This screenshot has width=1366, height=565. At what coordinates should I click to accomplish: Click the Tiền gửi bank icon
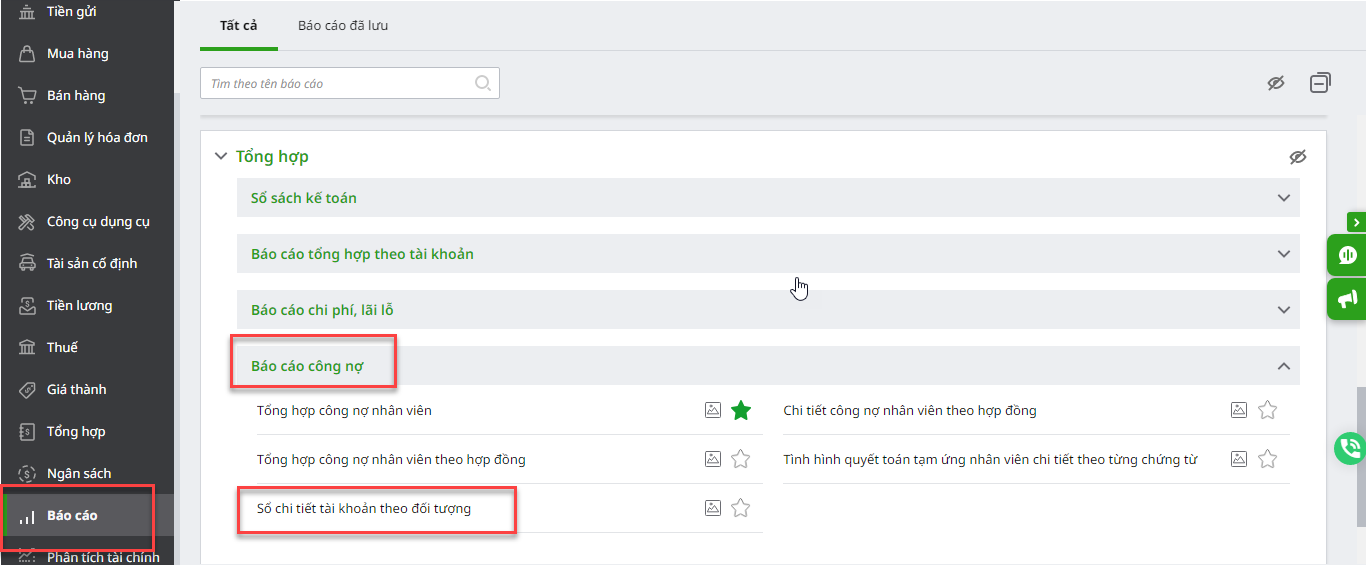27,12
